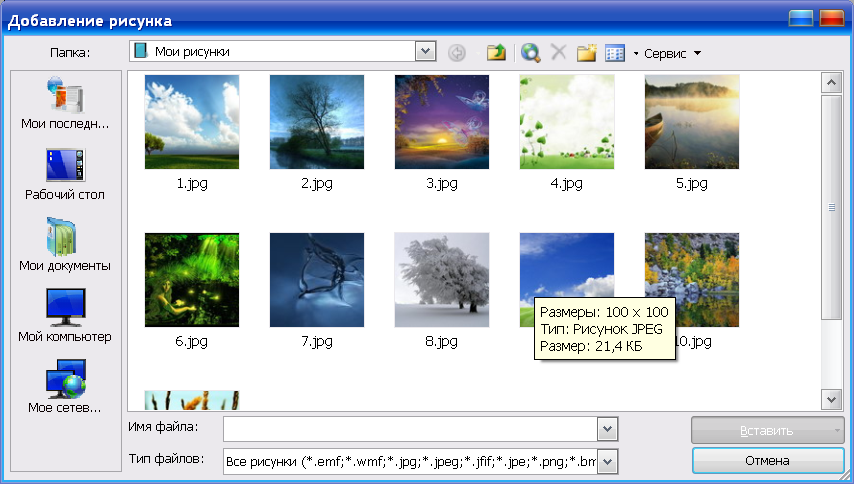Select thumbnail 2.jpg with tree
Viewport: 854px width, 484px height.
317,122
